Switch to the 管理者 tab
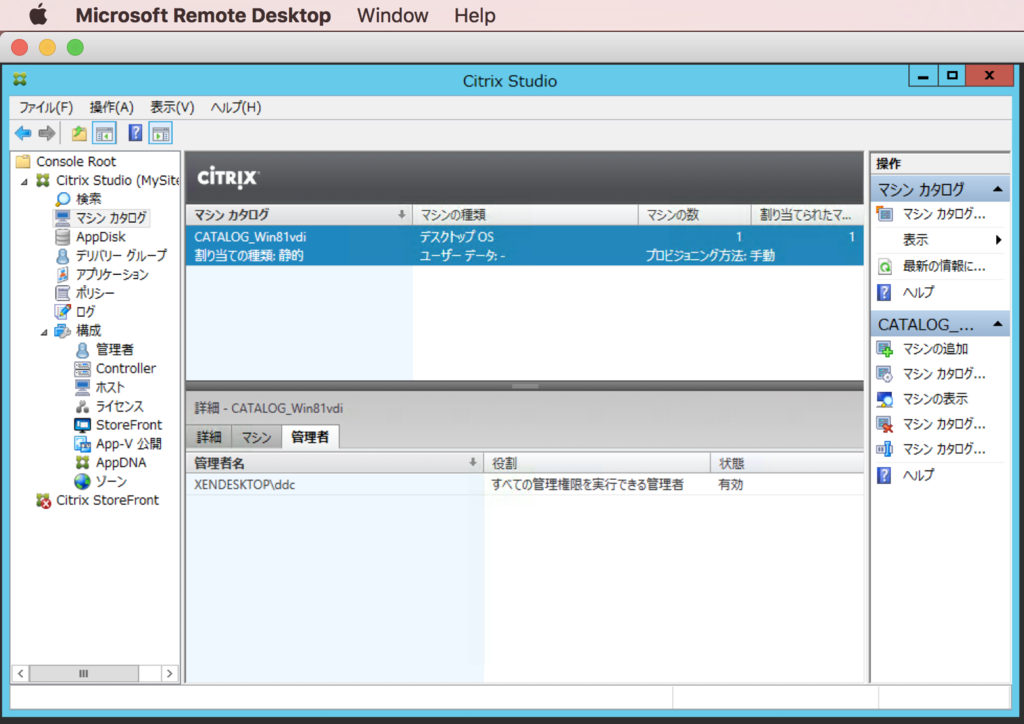Viewport: 1024px width, 724px height. [x=310, y=437]
